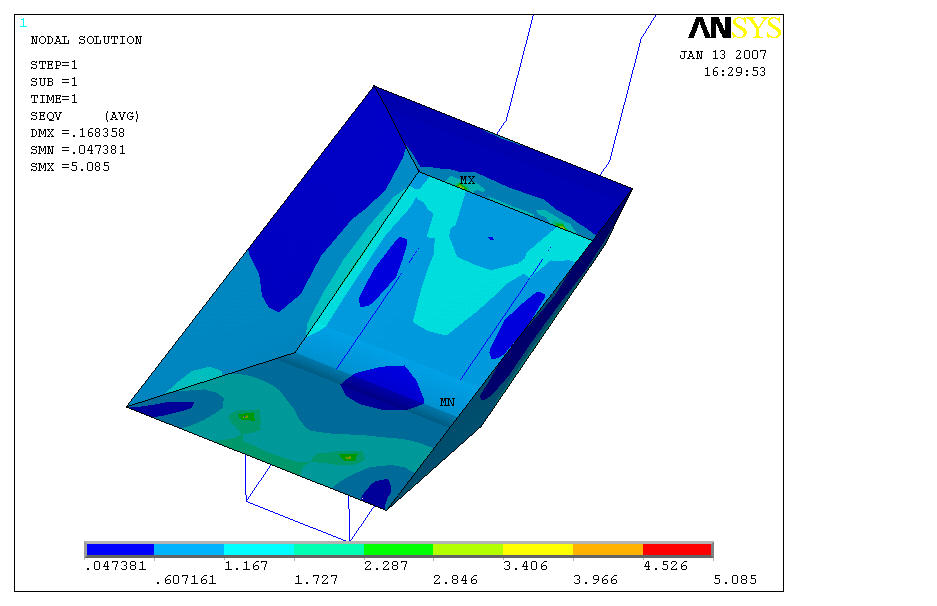937x606 pixels.
Task: Click the MX maximum stress marker
Action: (x=467, y=181)
